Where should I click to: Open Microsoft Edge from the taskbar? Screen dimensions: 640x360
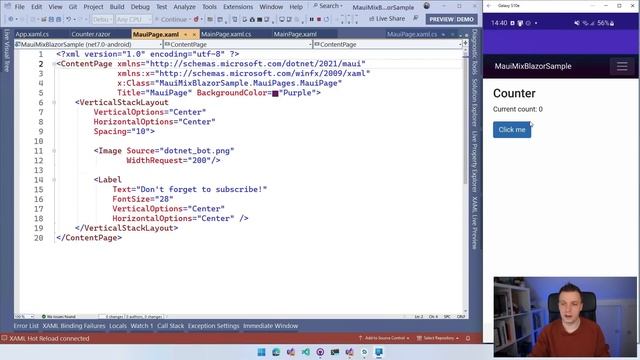coord(276,352)
